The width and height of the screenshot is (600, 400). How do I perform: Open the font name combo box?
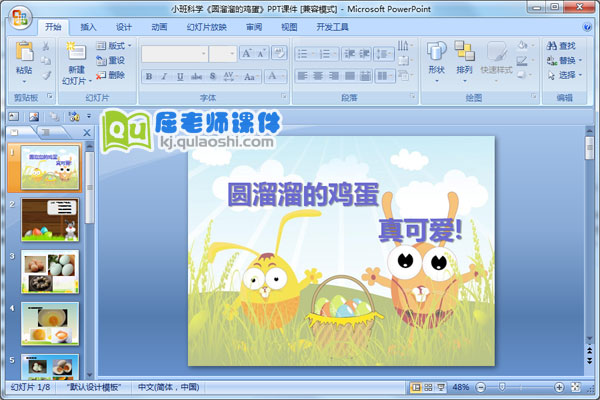pyautogui.click(x=175, y=54)
